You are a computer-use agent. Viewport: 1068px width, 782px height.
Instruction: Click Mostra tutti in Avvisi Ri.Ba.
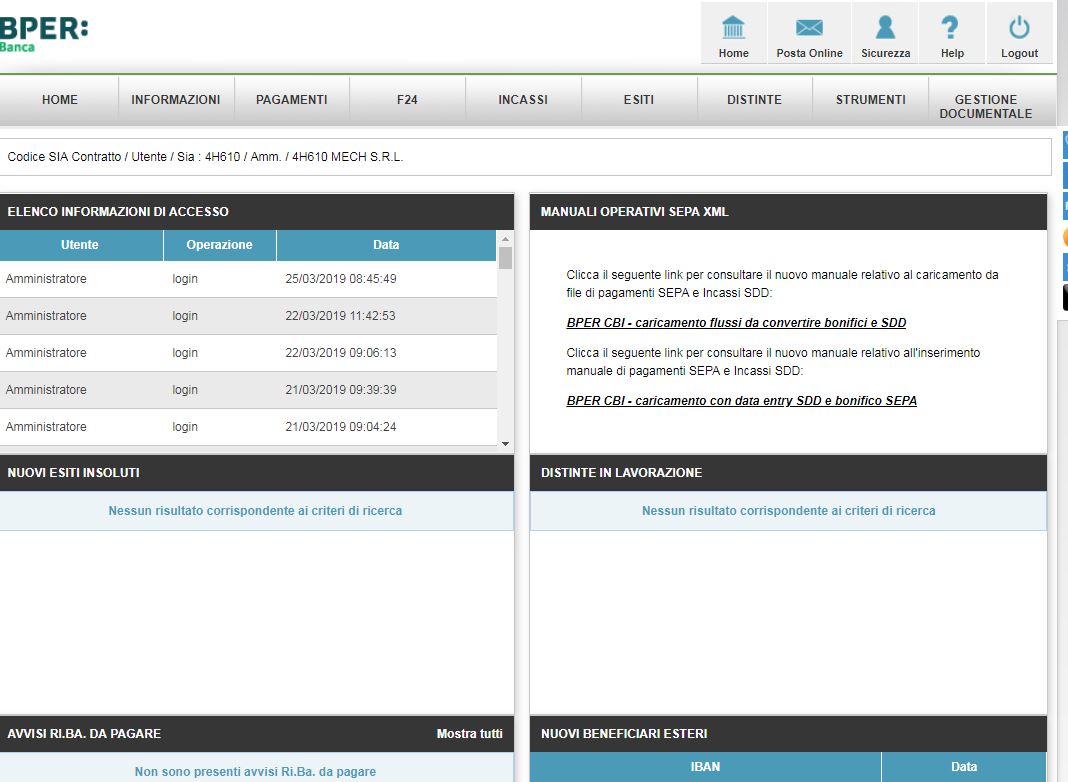pyautogui.click(x=469, y=734)
